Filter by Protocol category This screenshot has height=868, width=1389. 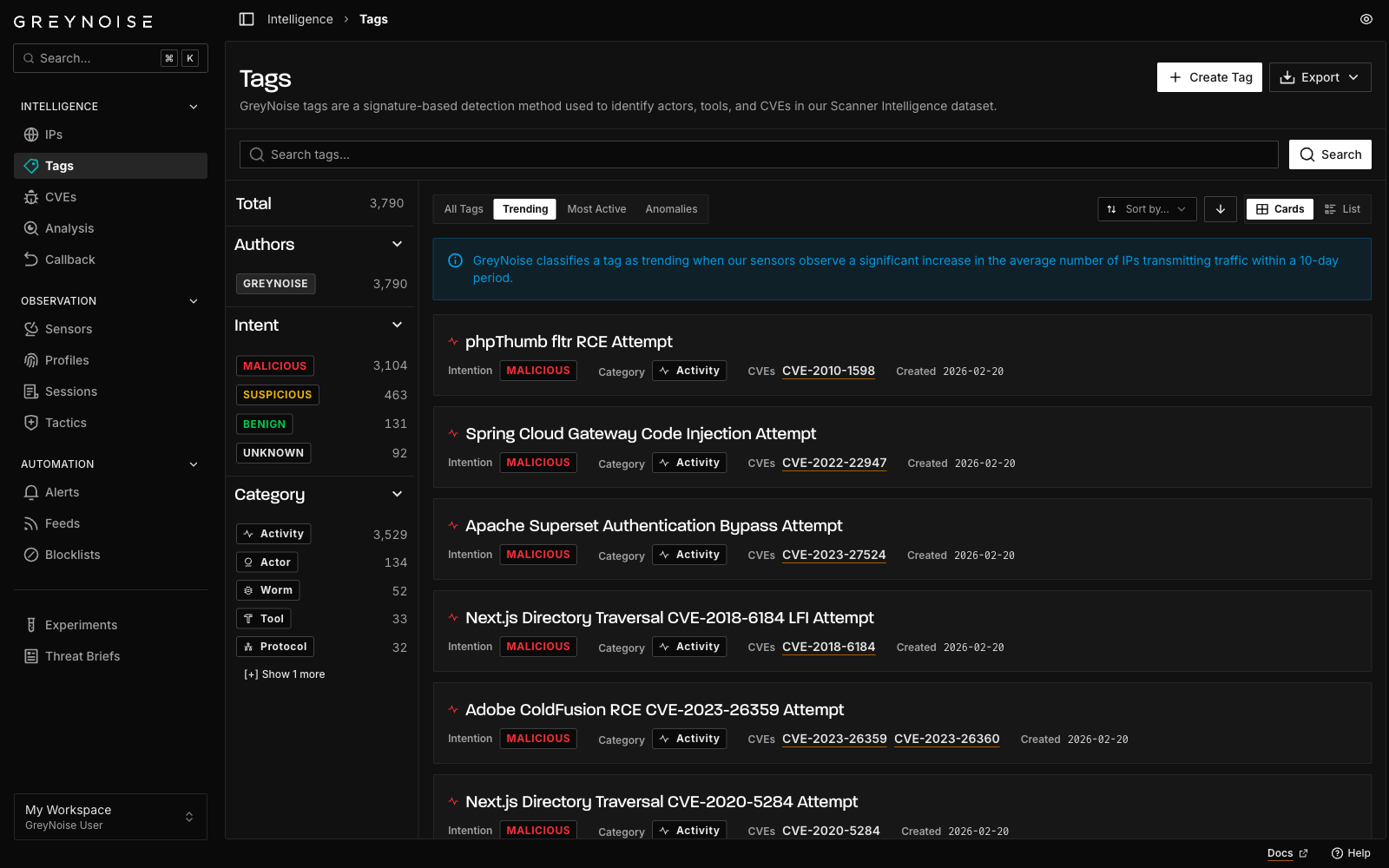275,647
